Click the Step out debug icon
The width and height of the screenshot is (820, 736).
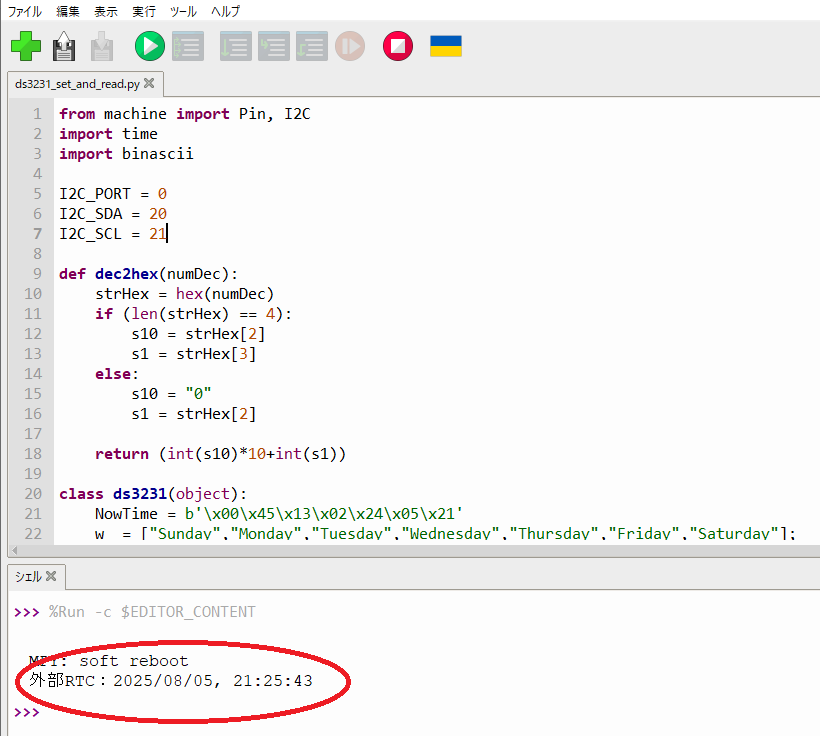pos(312,46)
